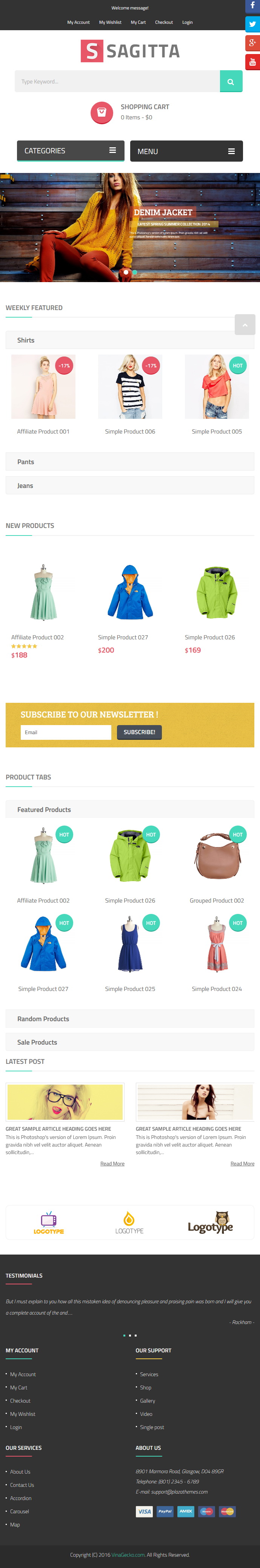Open the Facebook social icon
This screenshot has width=260, height=1568.
pos(252,6)
